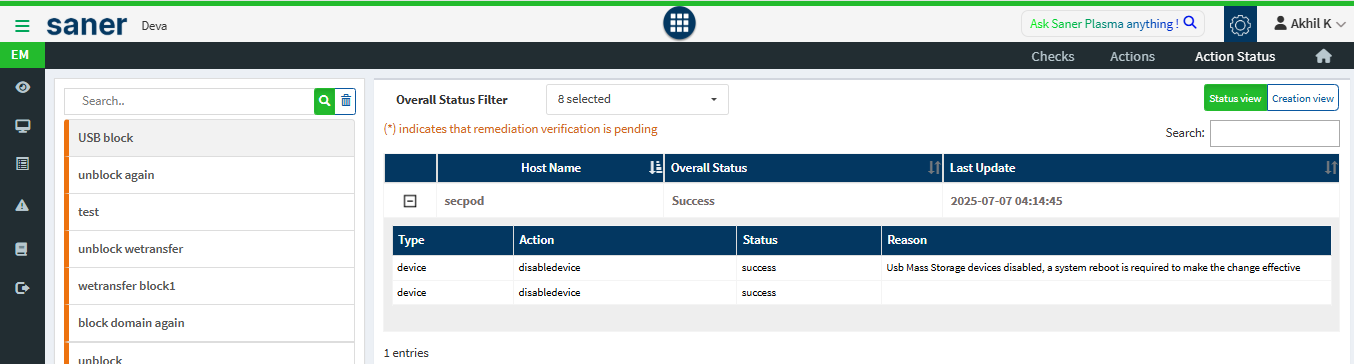Click the Ask Saner Plasma anything box
Image resolution: width=1354 pixels, height=364 pixels.
1112,22
